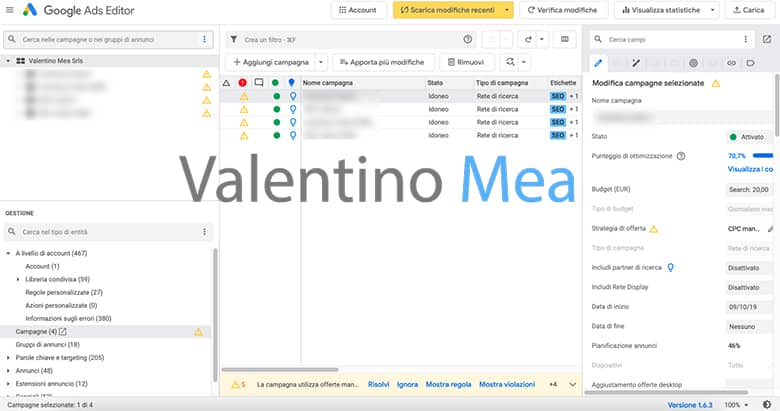Click the external link icon beside Campagne (4)

point(63,331)
